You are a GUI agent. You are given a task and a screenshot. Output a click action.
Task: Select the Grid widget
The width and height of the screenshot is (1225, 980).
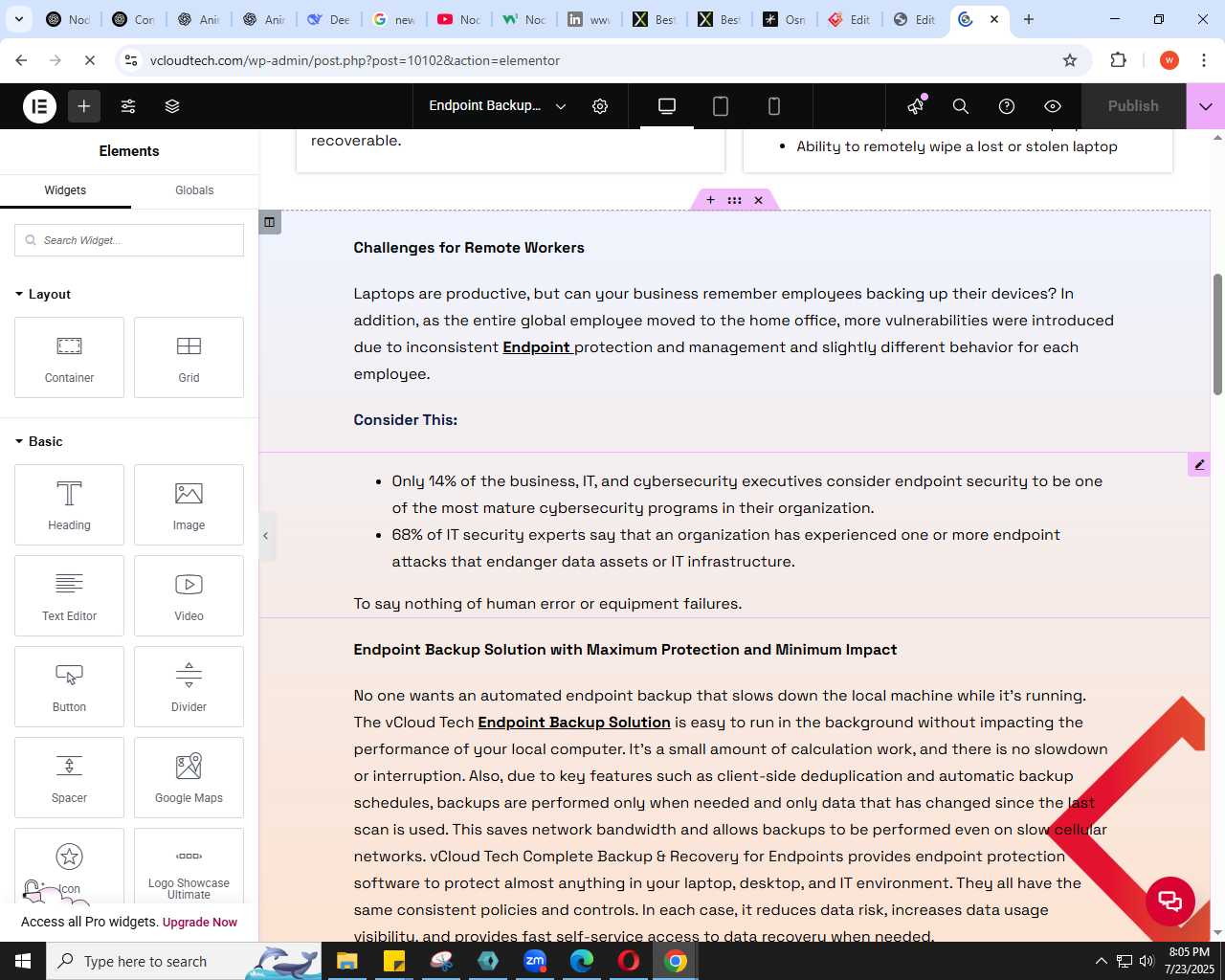click(189, 357)
